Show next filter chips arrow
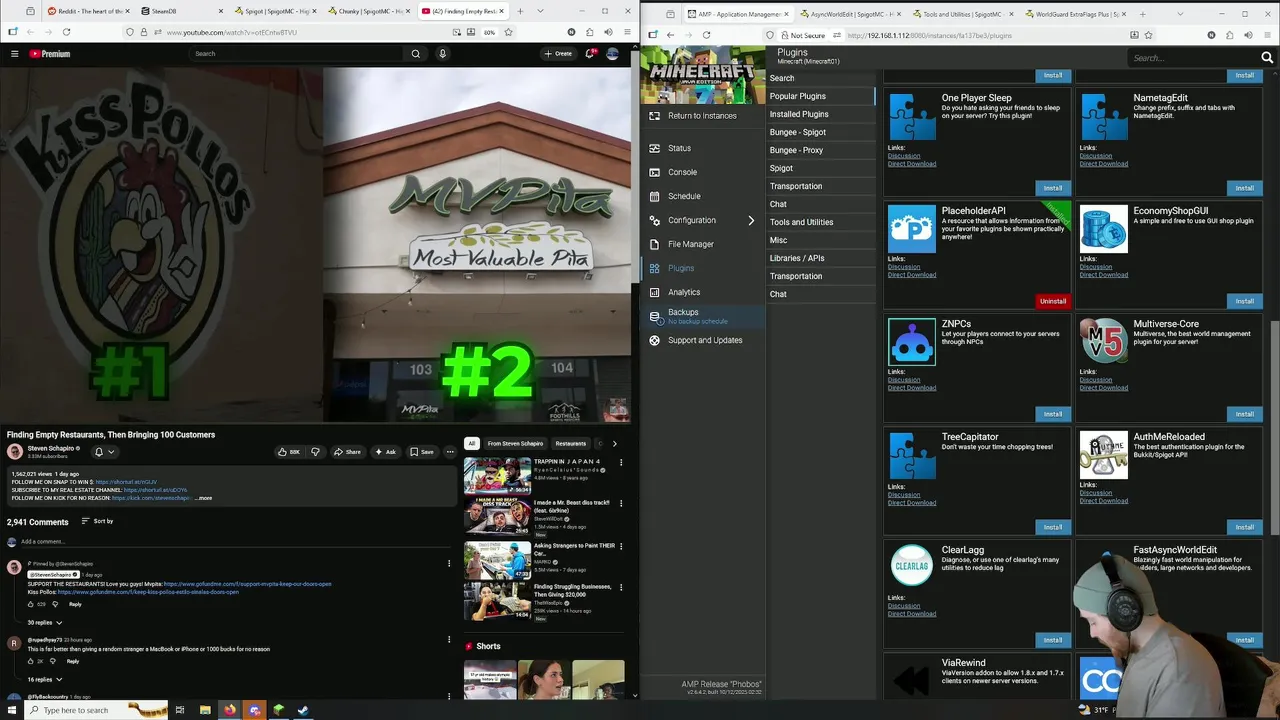1280x720 pixels. click(x=614, y=443)
